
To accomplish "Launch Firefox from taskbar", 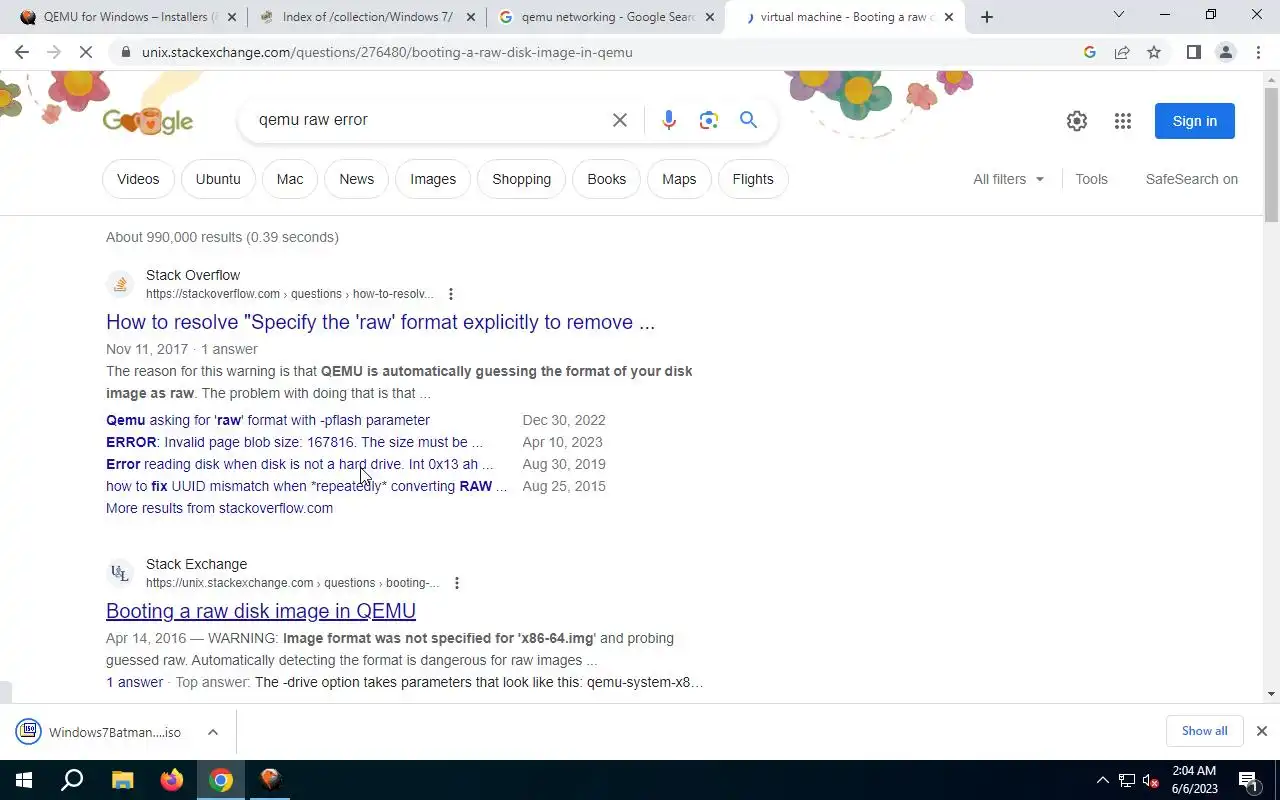I will pyautogui.click(x=172, y=780).
